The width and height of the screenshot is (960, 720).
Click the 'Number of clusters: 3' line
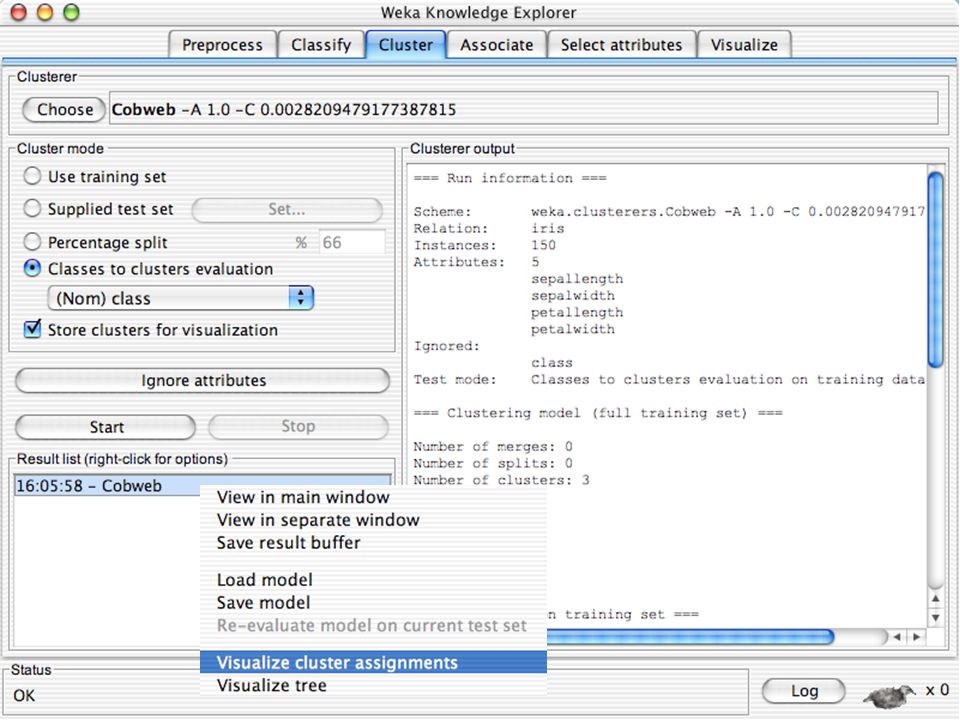coord(501,480)
